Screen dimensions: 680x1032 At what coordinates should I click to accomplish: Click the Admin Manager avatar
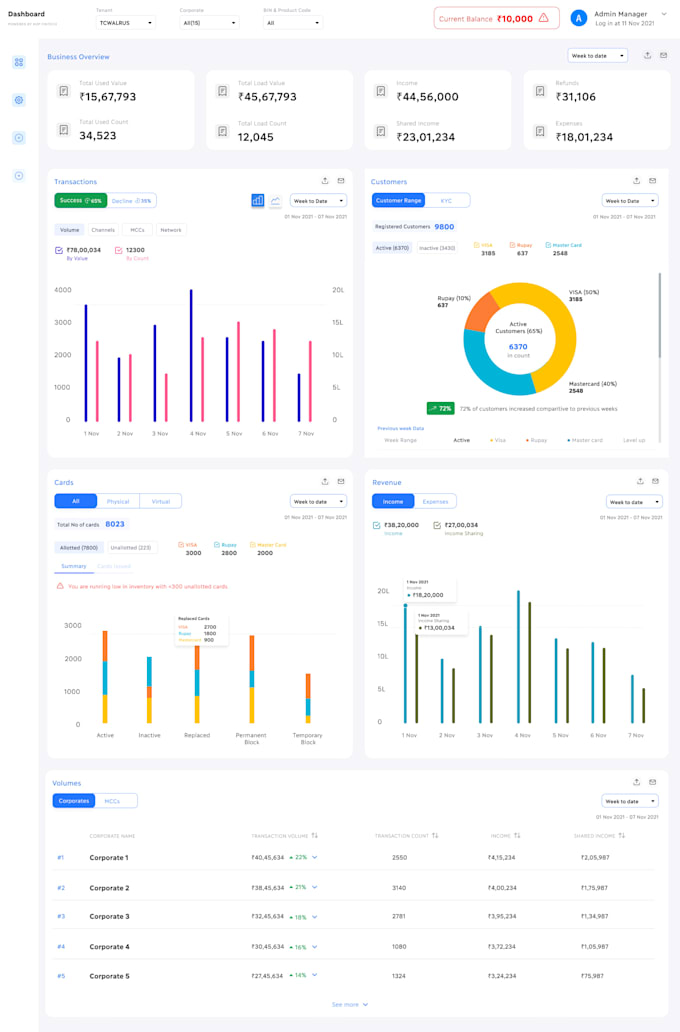click(579, 18)
